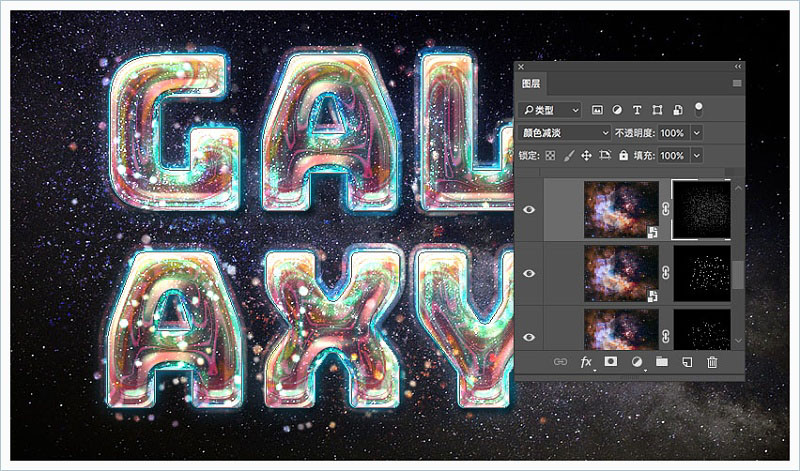Expand the 不透明度 opacity slider arrow
This screenshot has width=800, height=471.
tap(696, 133)
